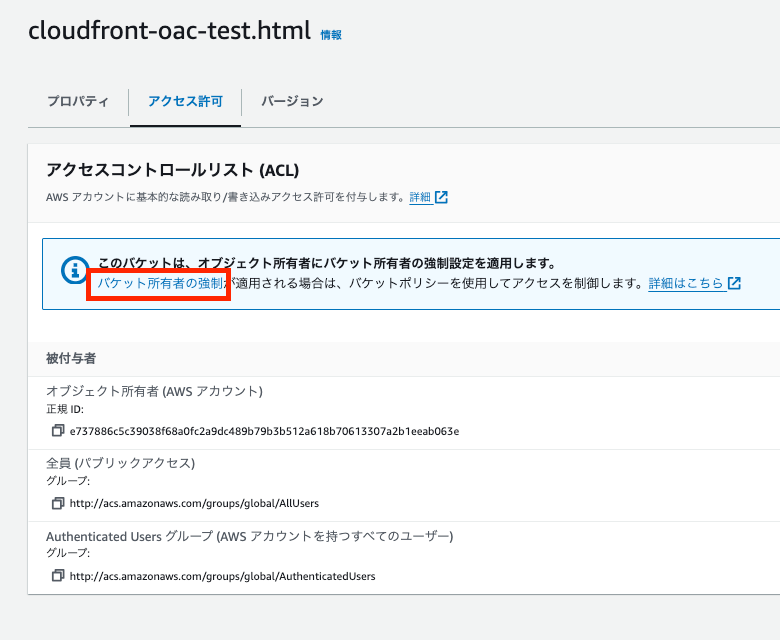Screen dimensions: 780x640
Task: Switch to the バージョン tab
Action: (292, 101)
